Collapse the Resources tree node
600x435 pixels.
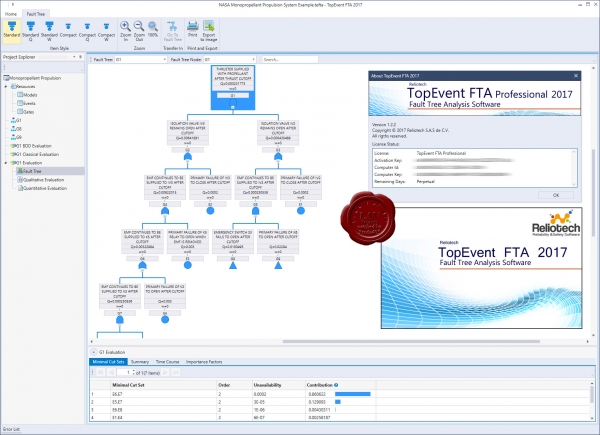(x=6, y=86)
